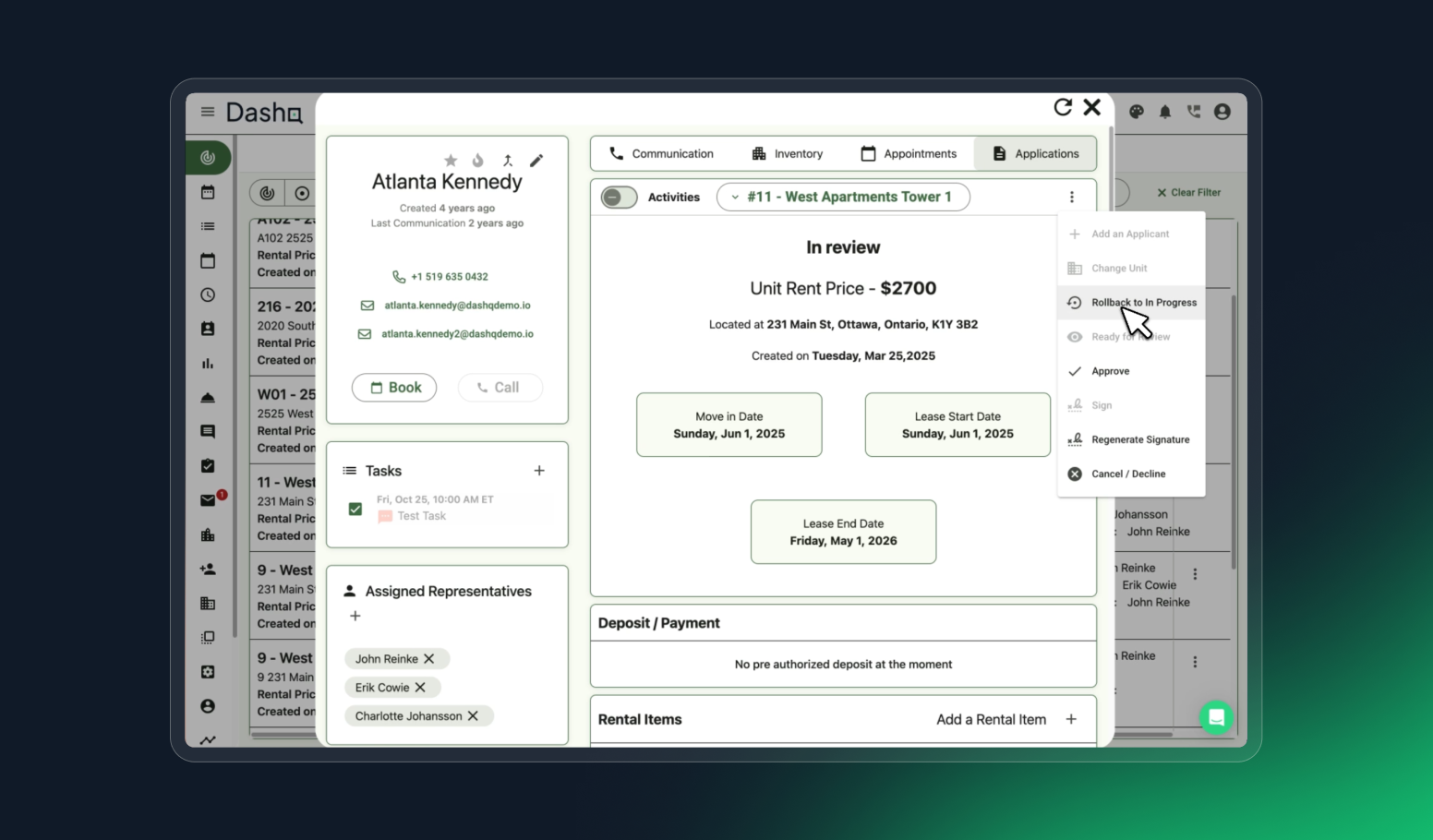Image resolution: width=1433 pixels, height=840 pixels.
Task: Select the star icon on Atlanta Kennedy's profile
Action: tap(450, 160)
